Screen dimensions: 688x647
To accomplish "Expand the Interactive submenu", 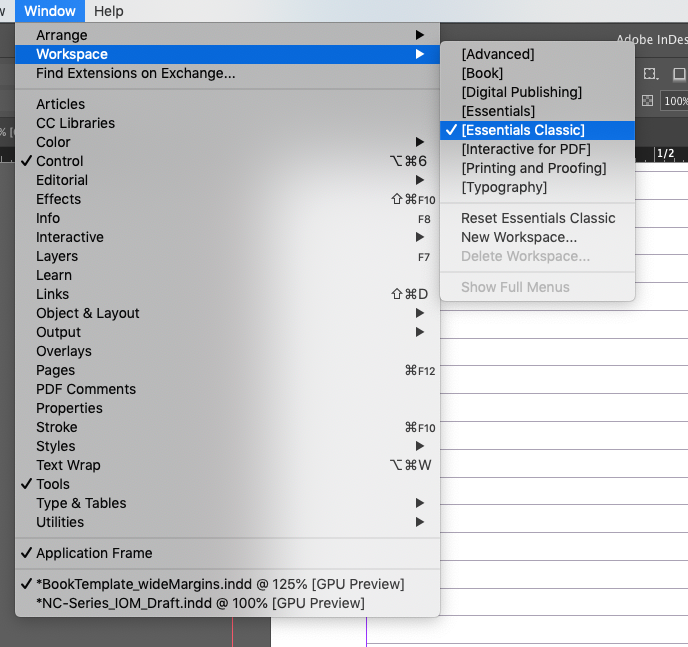I will pyautogui.click(x=227, y=237).
